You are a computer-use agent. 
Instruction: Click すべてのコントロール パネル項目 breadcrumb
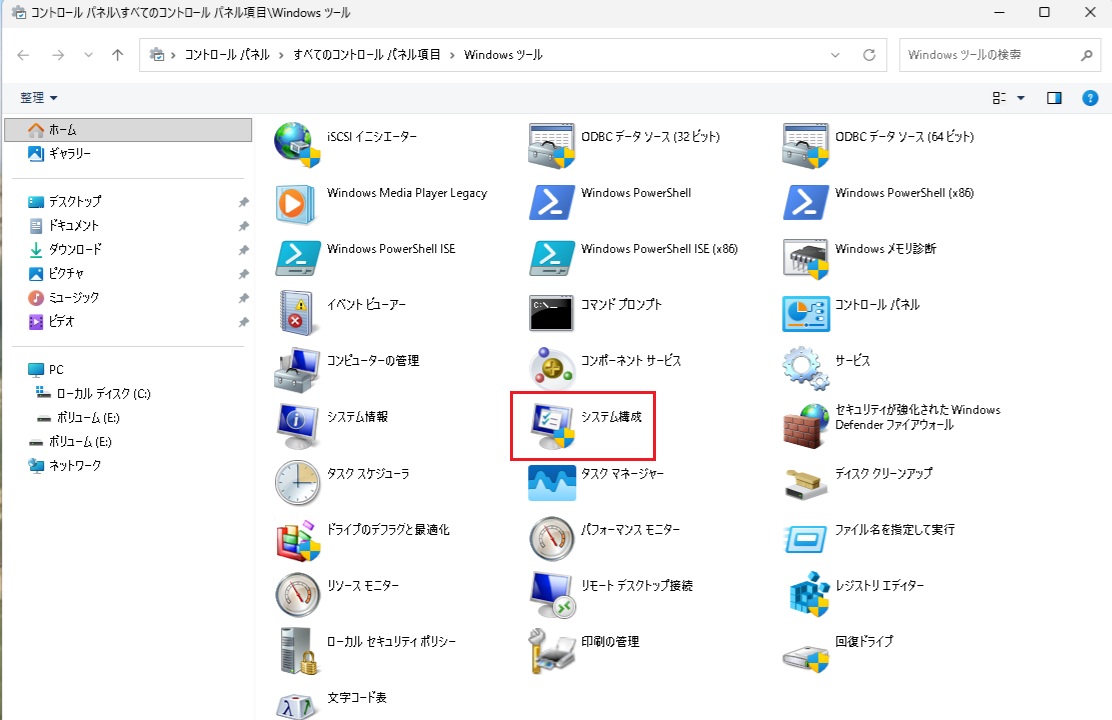[x=367, y=55]
